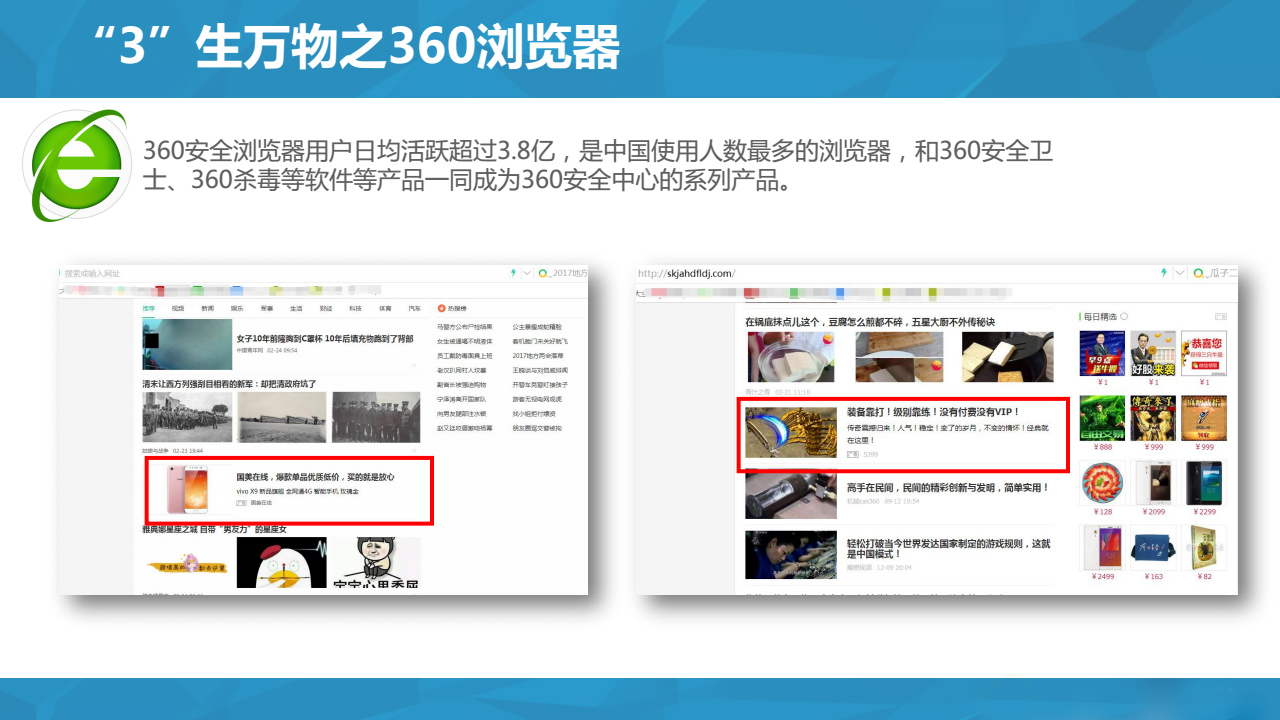Open the 国美在线 ad headline
This screenshot has height=720, width=1280.
(315, 477)
